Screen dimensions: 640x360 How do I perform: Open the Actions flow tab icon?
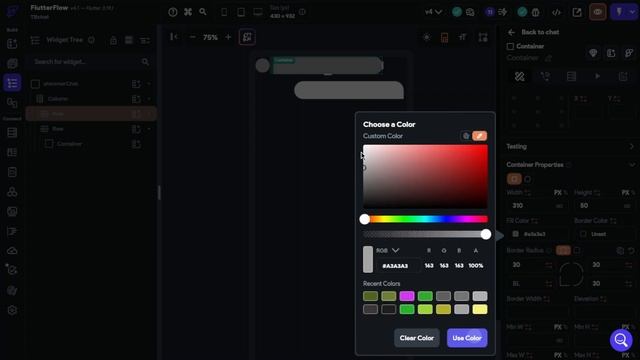545,76
